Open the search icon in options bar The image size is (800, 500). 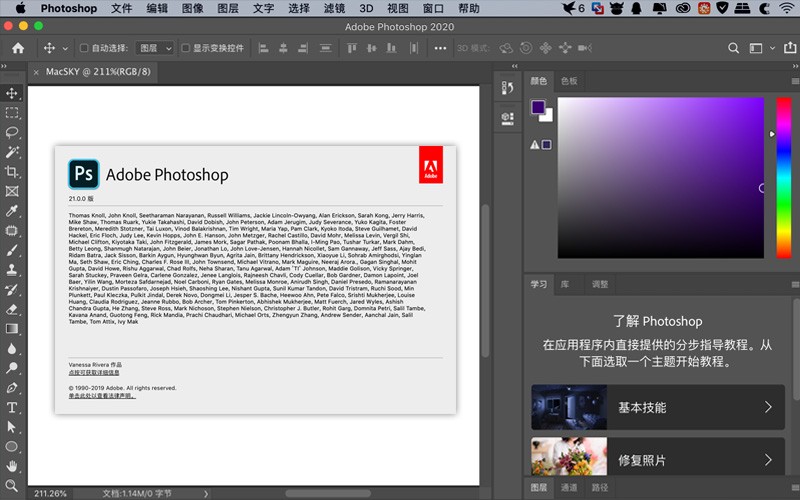[x=733, y=48]
